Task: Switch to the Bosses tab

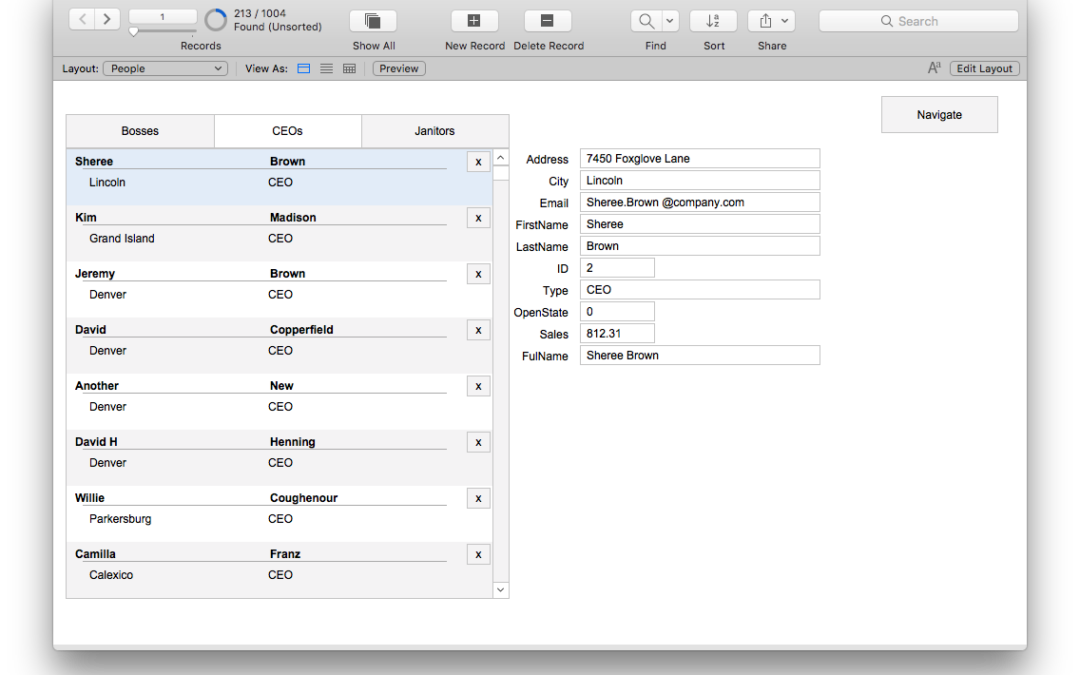Action: [140, 131]
